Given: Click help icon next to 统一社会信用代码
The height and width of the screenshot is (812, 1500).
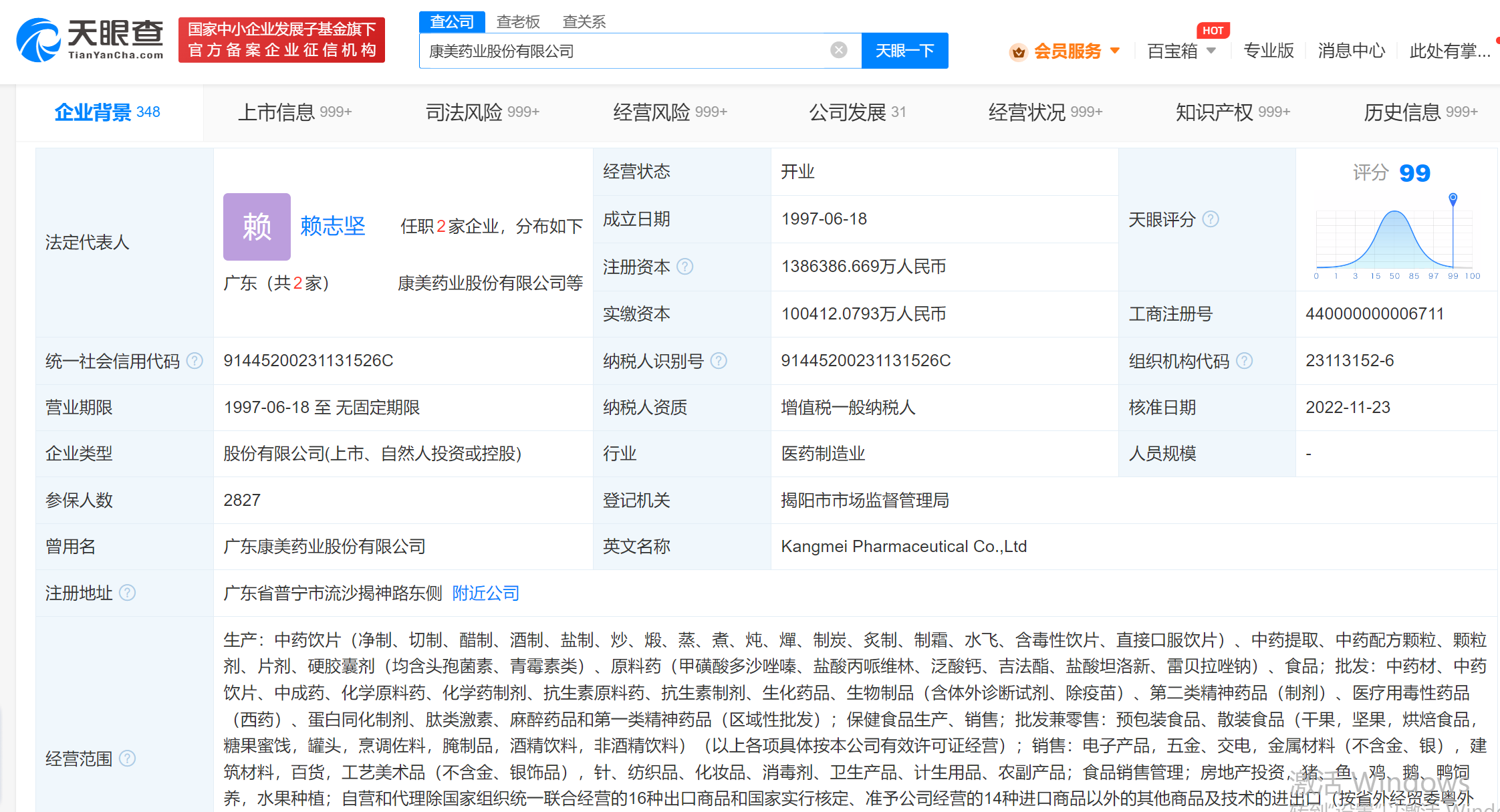Looking at the screenshot, I should [195, 361].
